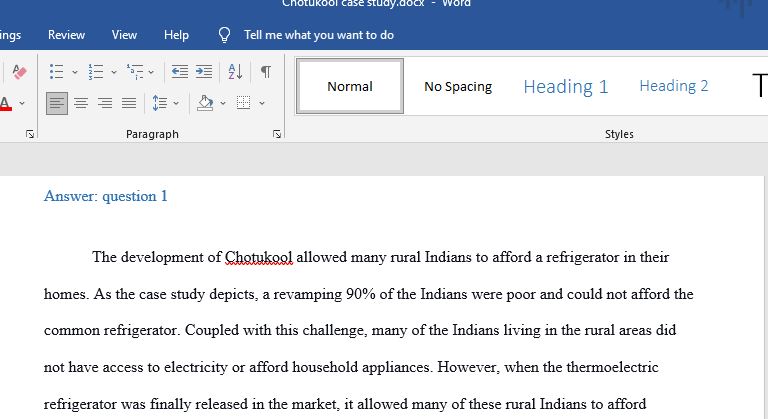Screen dimensions: 768x419
Task: Toggle Align Left for the paragraph
Action: tap(57, 103)
